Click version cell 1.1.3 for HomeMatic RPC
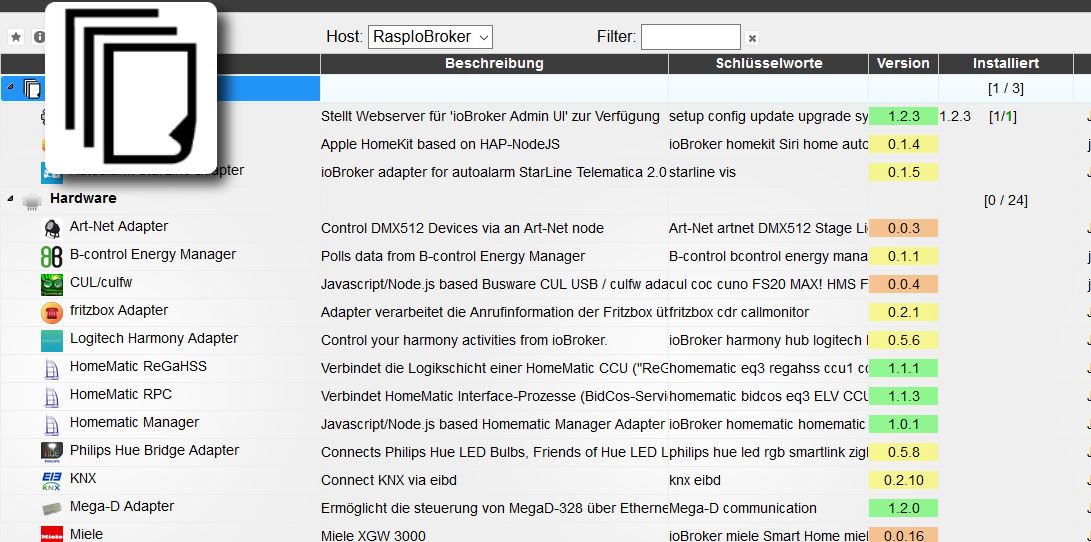 click(x=903, y=396)
